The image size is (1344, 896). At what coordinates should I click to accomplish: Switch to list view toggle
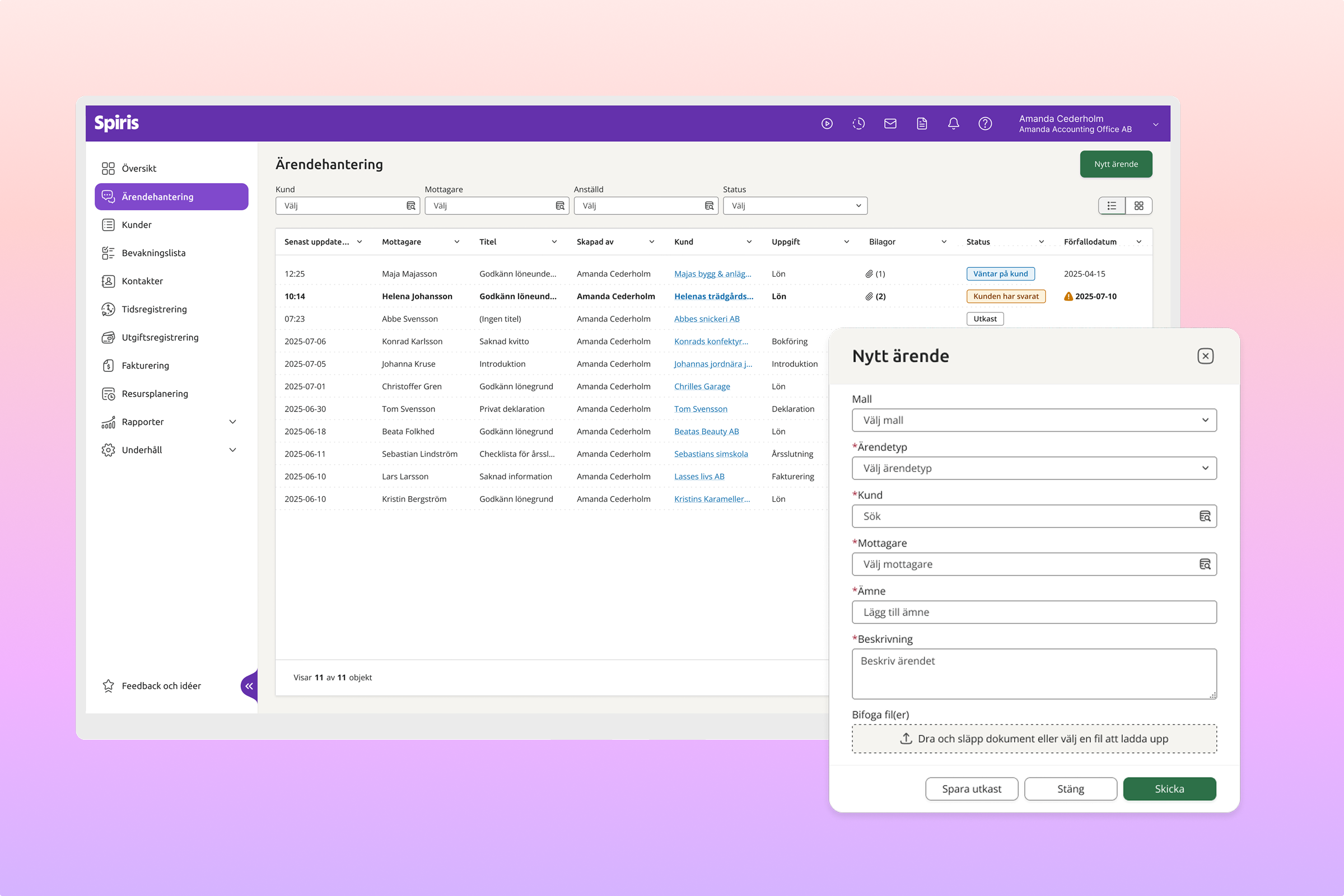coord(1112,206)
